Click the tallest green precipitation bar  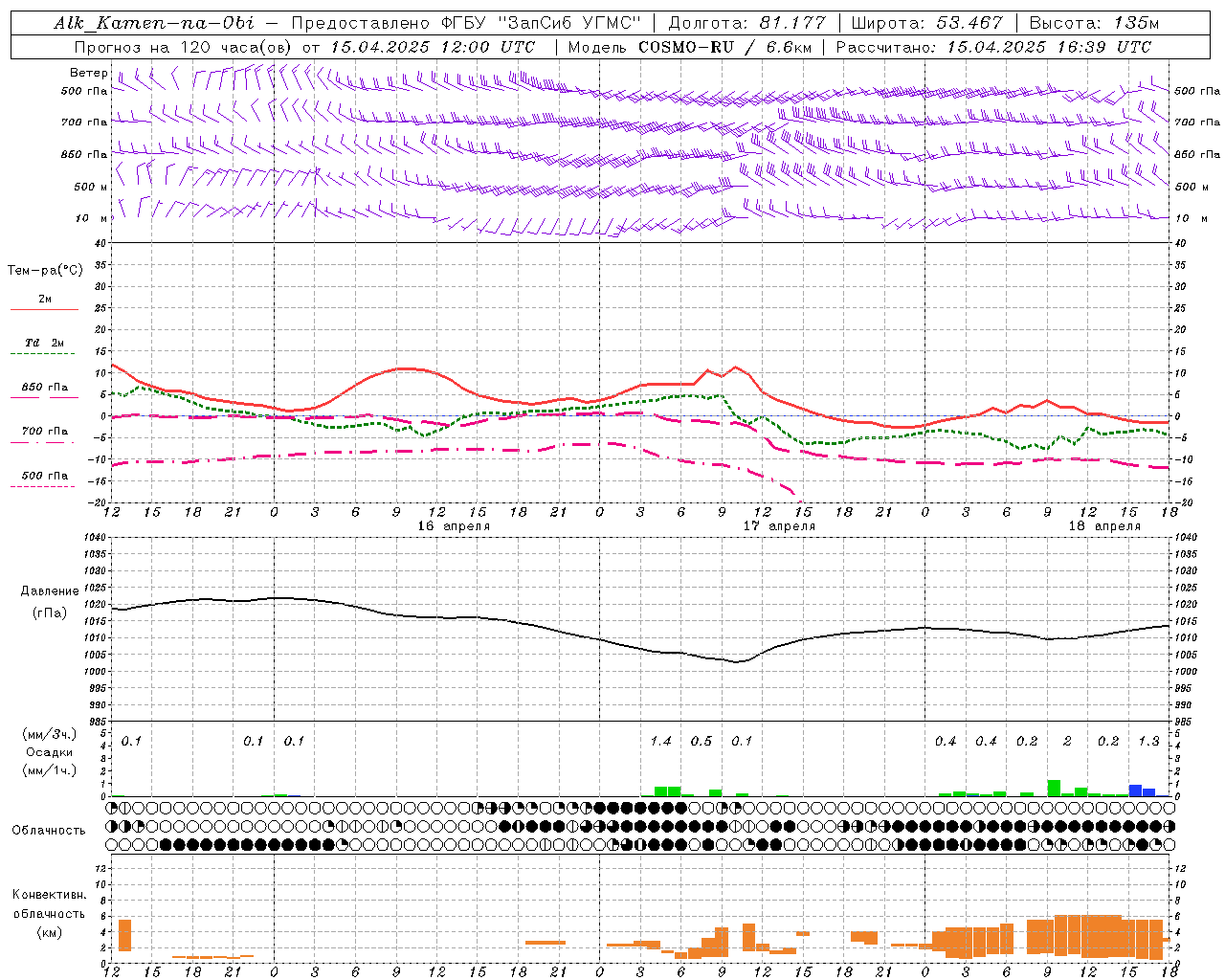pos(1054,788)
